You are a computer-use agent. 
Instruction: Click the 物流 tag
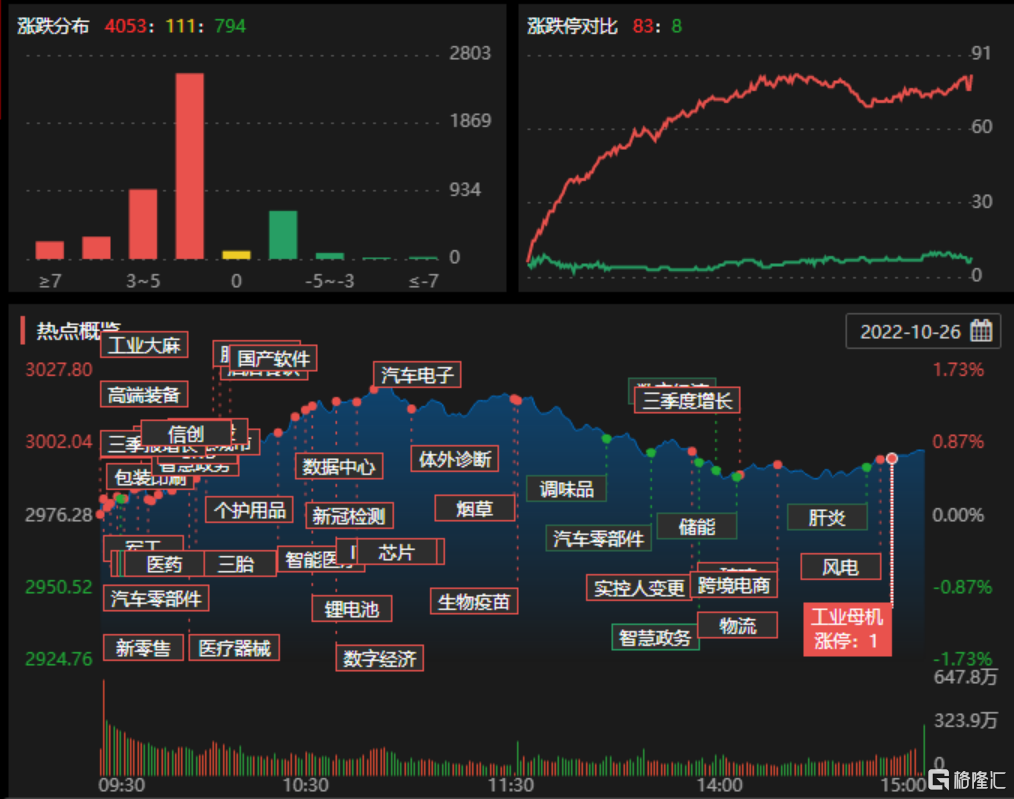click(x=738, y=625)
